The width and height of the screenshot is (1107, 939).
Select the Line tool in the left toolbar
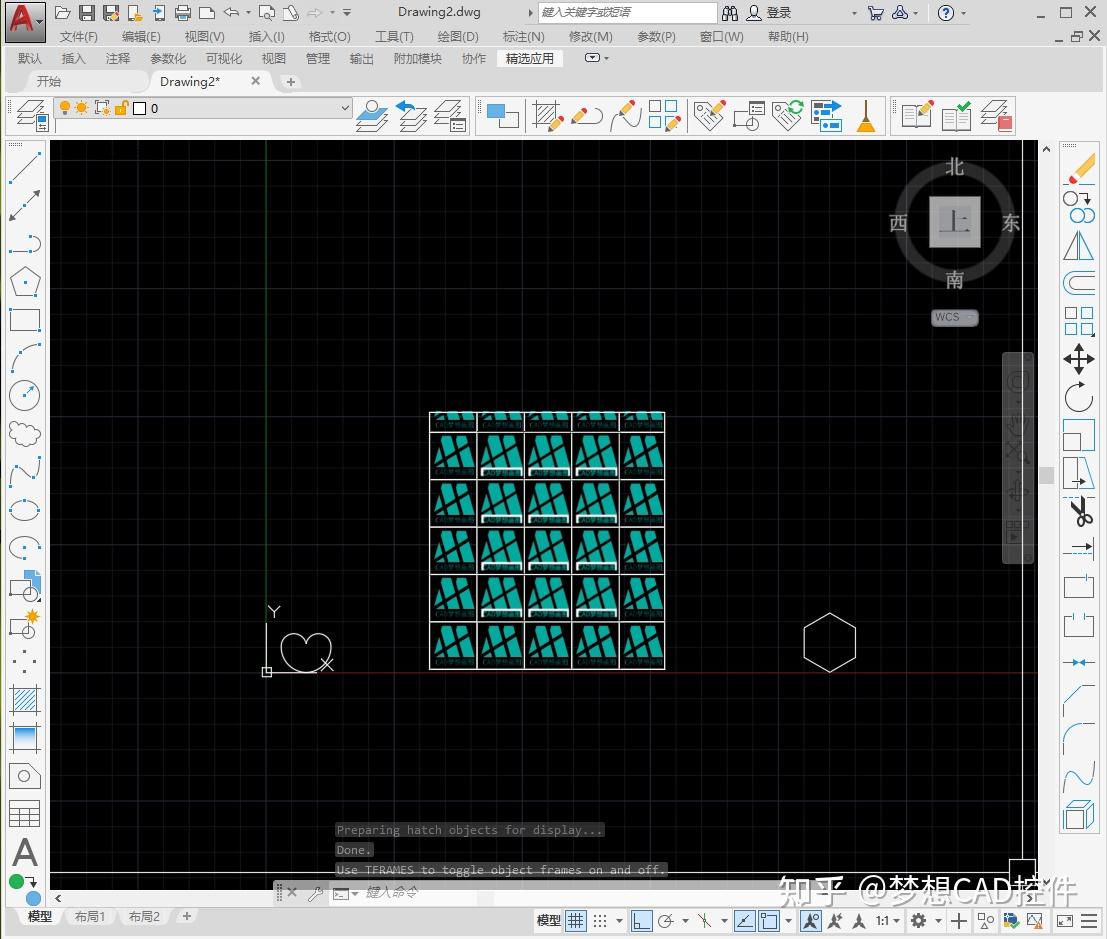24,167
